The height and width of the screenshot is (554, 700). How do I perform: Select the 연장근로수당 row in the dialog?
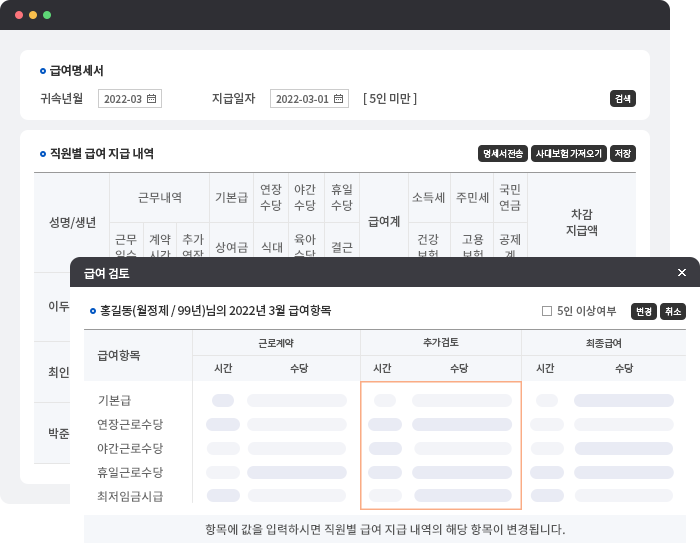(x=130, y=424)
